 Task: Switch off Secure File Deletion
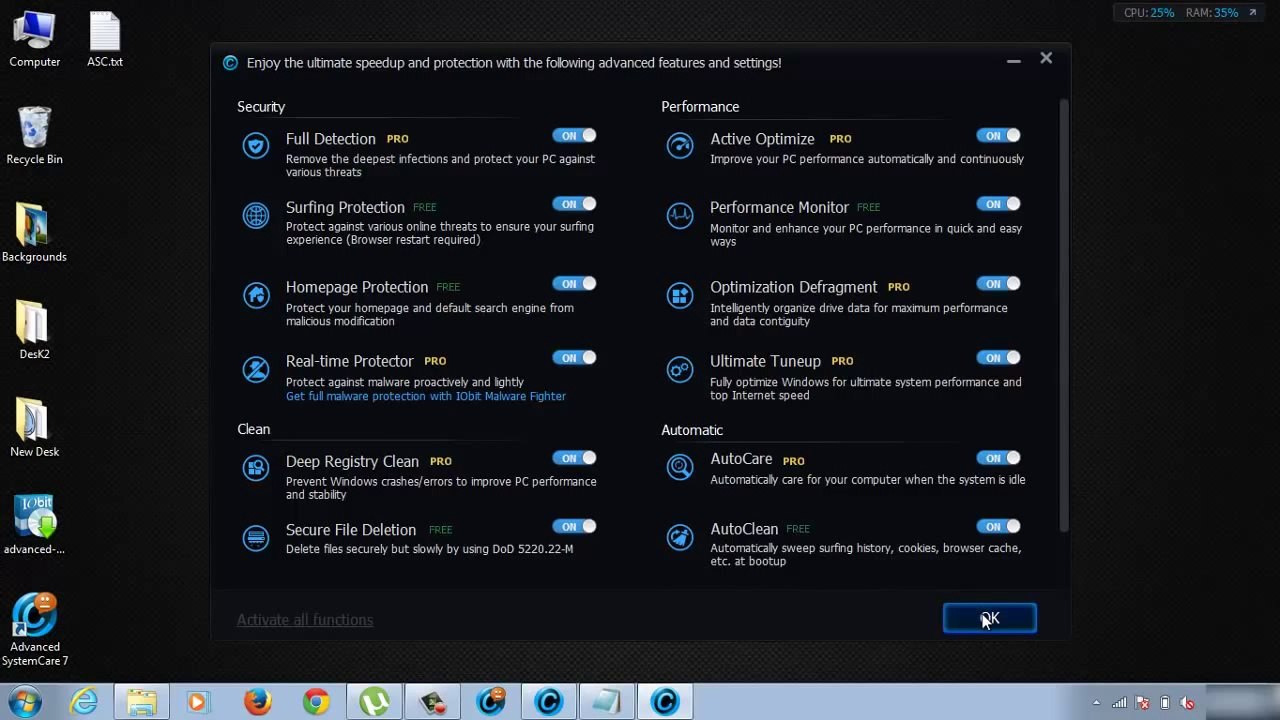click(x=574, y=527)
